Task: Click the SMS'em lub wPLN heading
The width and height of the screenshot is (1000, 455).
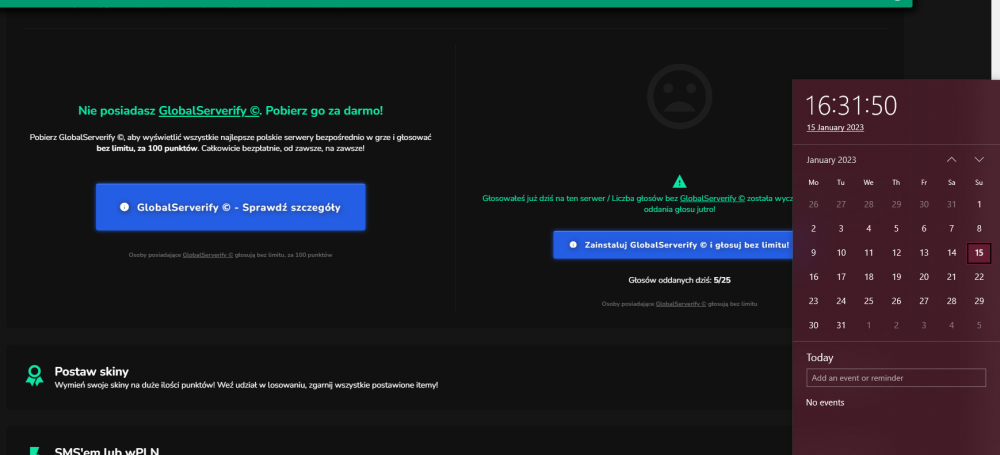Action: click(107, 451)
